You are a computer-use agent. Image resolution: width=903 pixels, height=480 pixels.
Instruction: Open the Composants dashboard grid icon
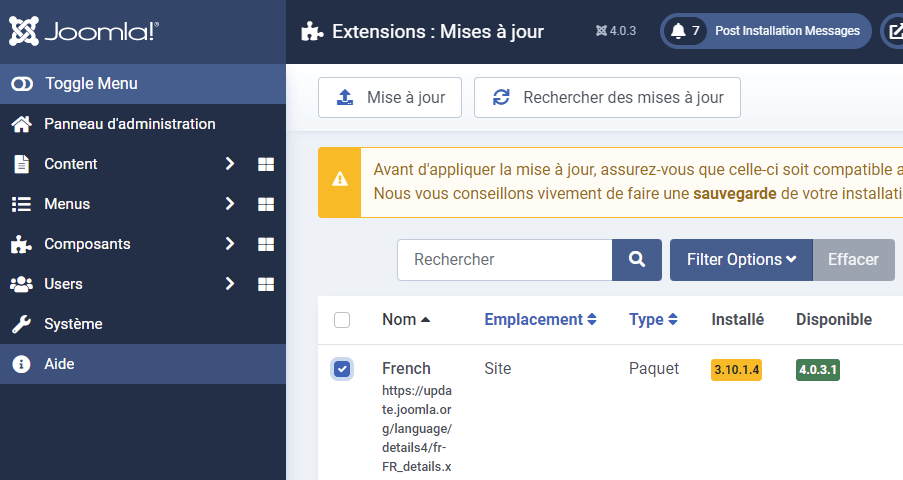tap(266, 244)
